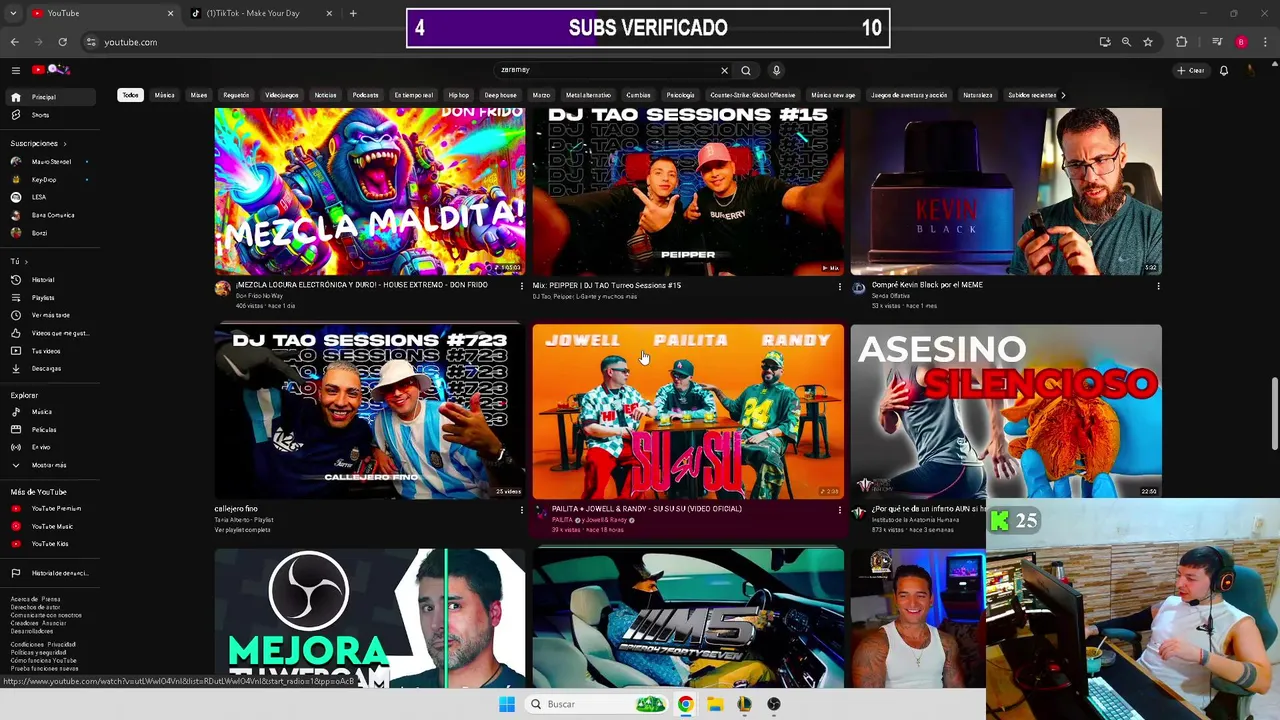Open Mauro Stendel subscription channel

49,162
